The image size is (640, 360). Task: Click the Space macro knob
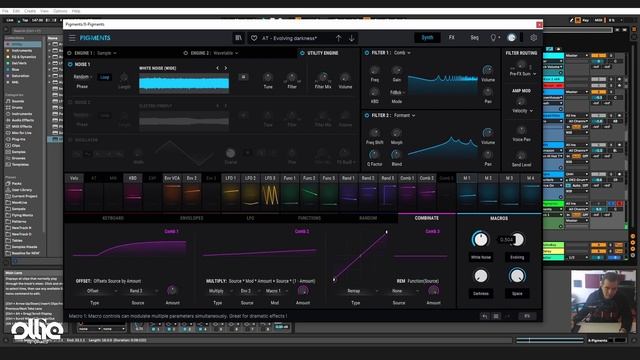(517, 276)
